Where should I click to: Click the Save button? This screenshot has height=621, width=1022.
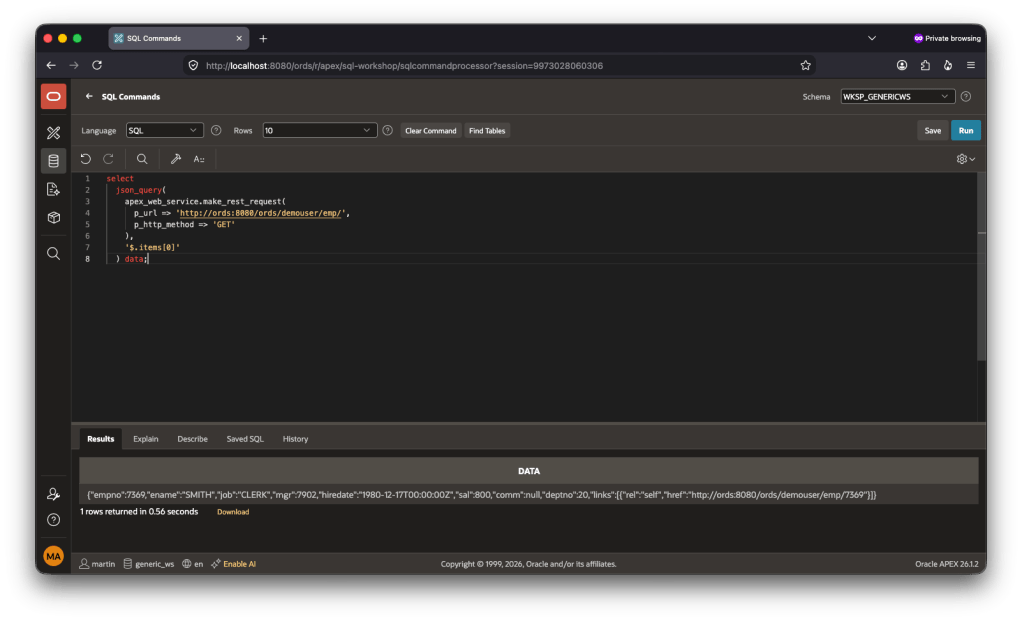click(x=933, y=130)
